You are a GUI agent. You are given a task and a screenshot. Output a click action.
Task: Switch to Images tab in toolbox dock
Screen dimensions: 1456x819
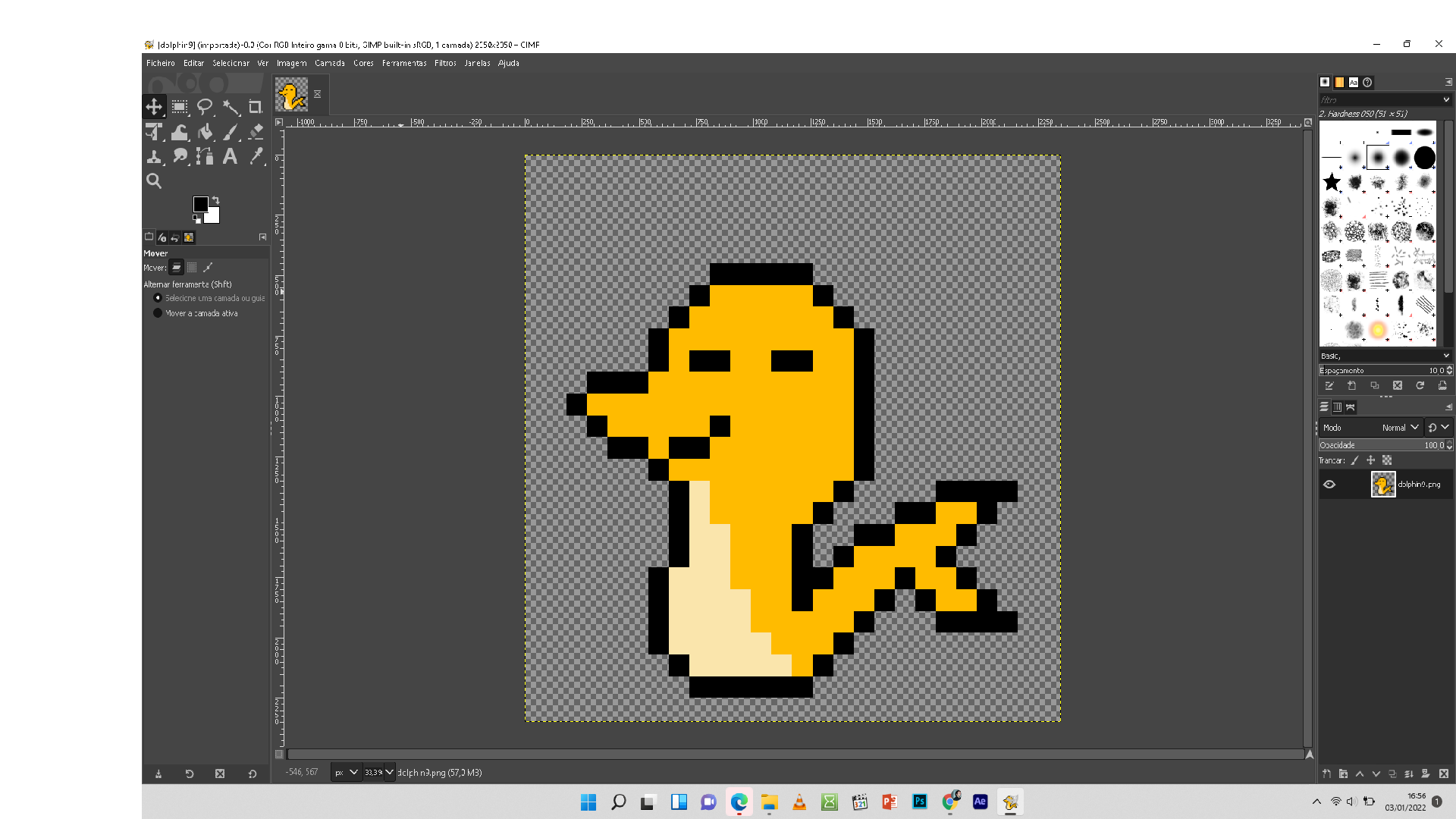pos(189,237)
